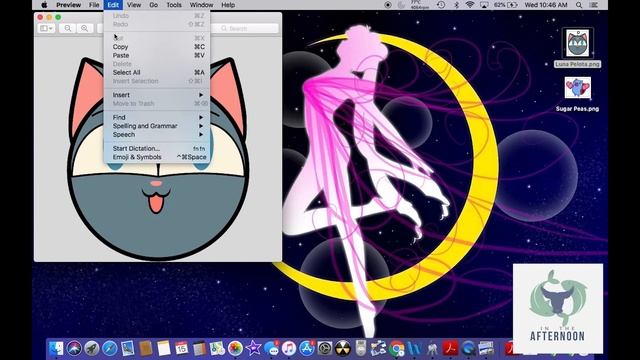Screen dimensions: 640x360
Task: Open Messages from the Dock
Action: click(x=271, y=348)
